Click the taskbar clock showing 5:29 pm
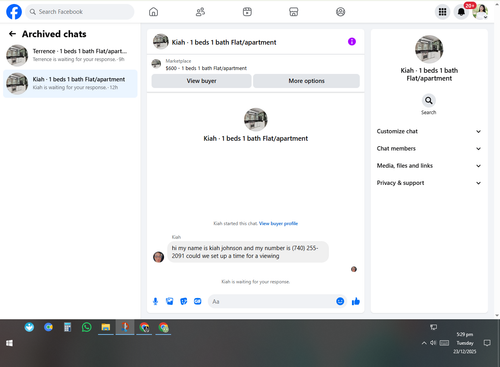This screenshot has width=500, height=367. [x=465, y=343]
